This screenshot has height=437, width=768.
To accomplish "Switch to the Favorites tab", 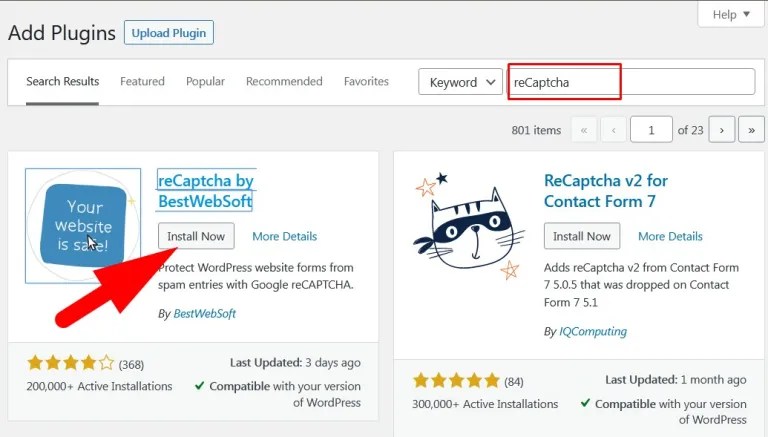I will click(x=366, y=81).
